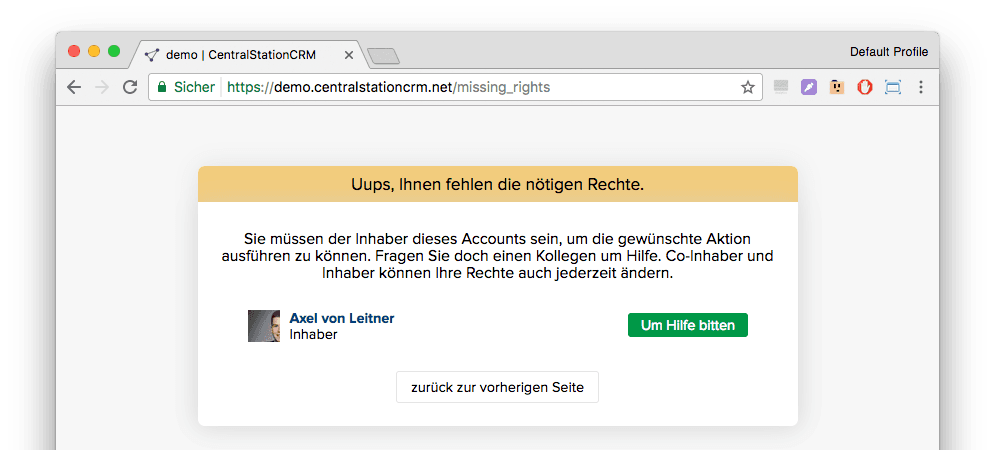
Task: Focus the address bar URL field
Action: point(480,87)
